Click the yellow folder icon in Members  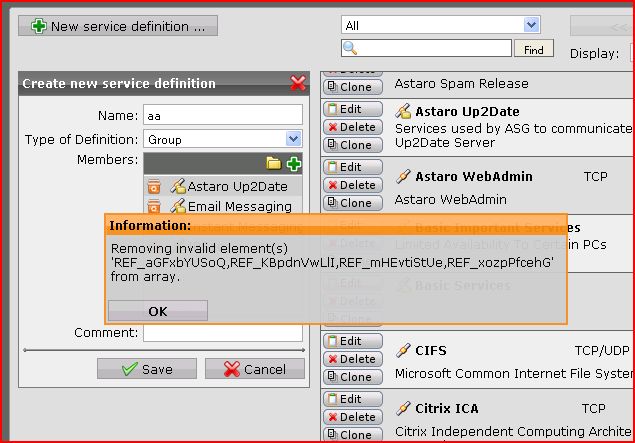click(274, 164)
